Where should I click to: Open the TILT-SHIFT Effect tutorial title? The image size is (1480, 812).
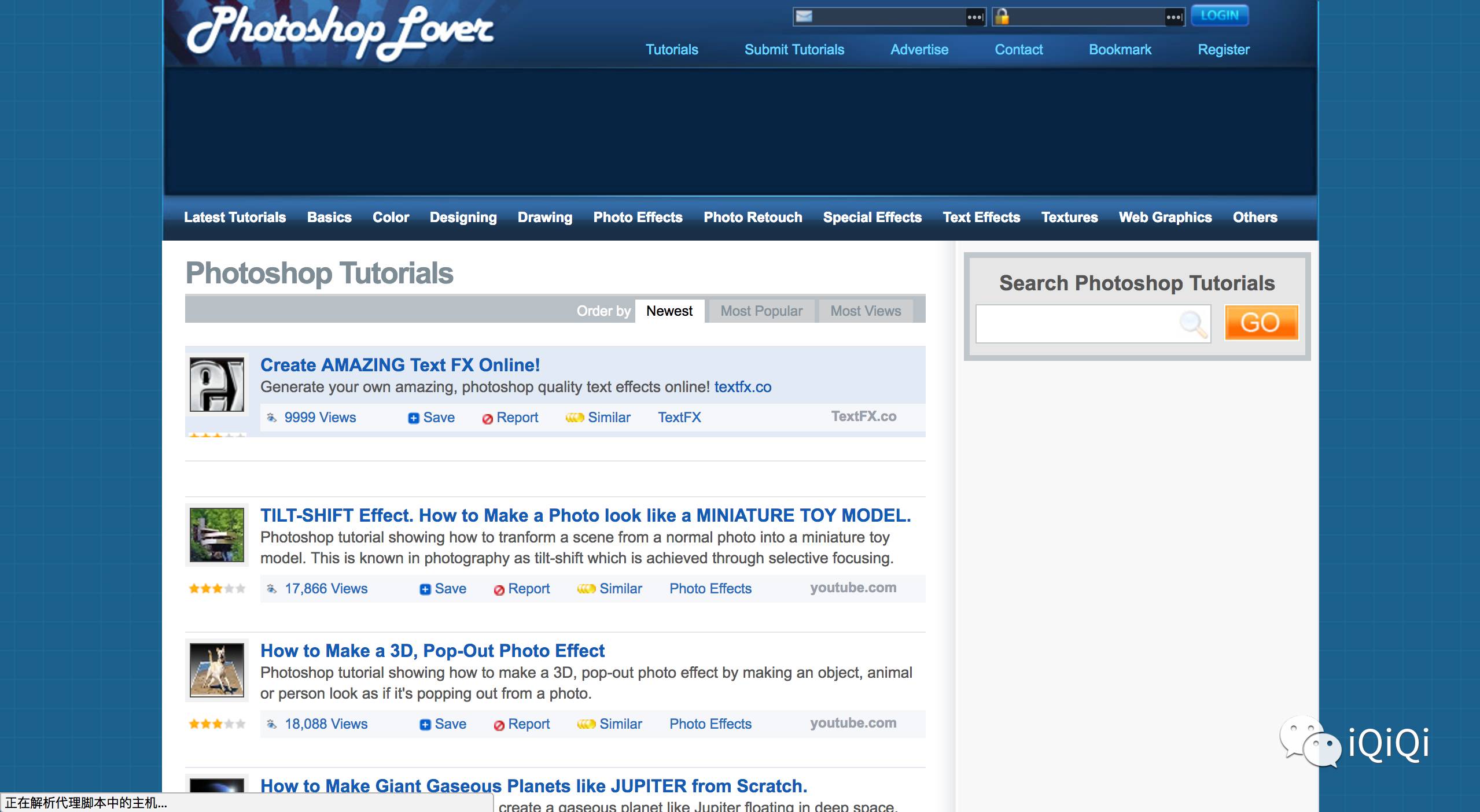(586, 515)
